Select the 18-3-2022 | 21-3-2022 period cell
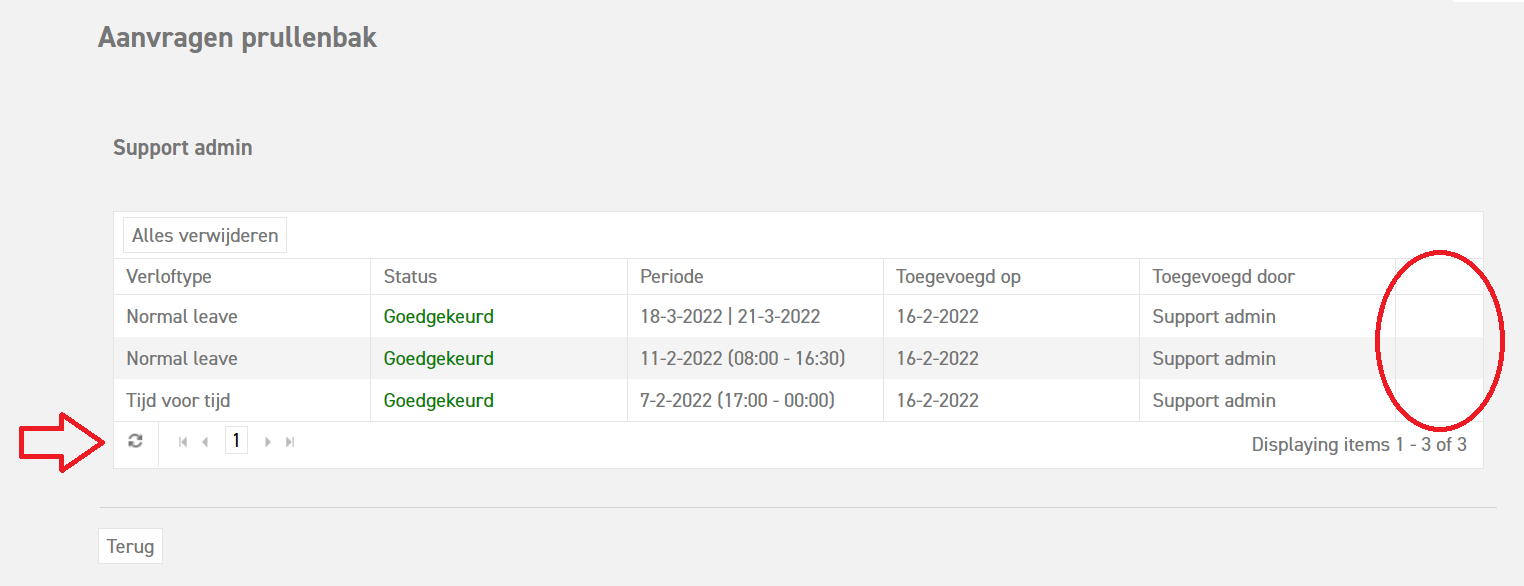Image resolution: width=1524 pixels, height=586 pixels. coord(730,317)
